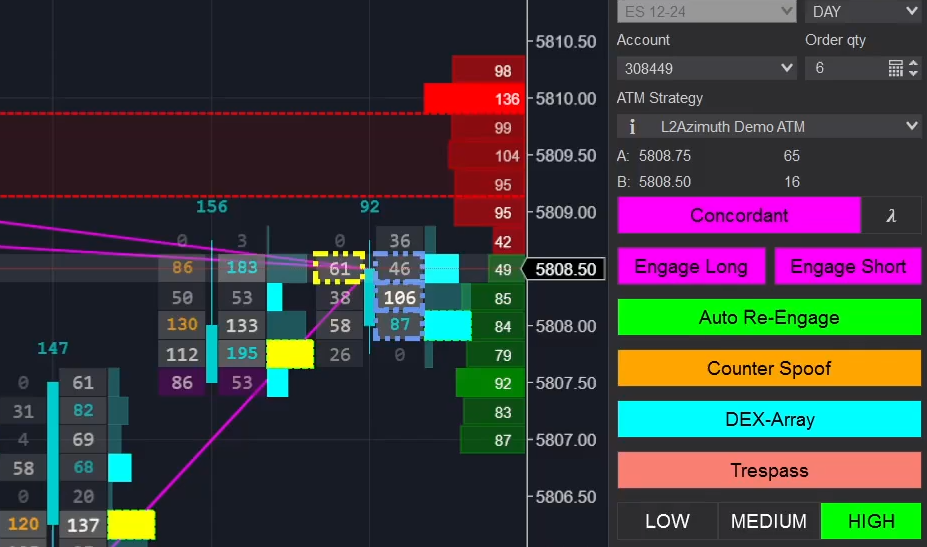927x547 pixels.
Task: Open the L2Azimuth Demo ATM strategy dropdown
Action: [768, 127]
